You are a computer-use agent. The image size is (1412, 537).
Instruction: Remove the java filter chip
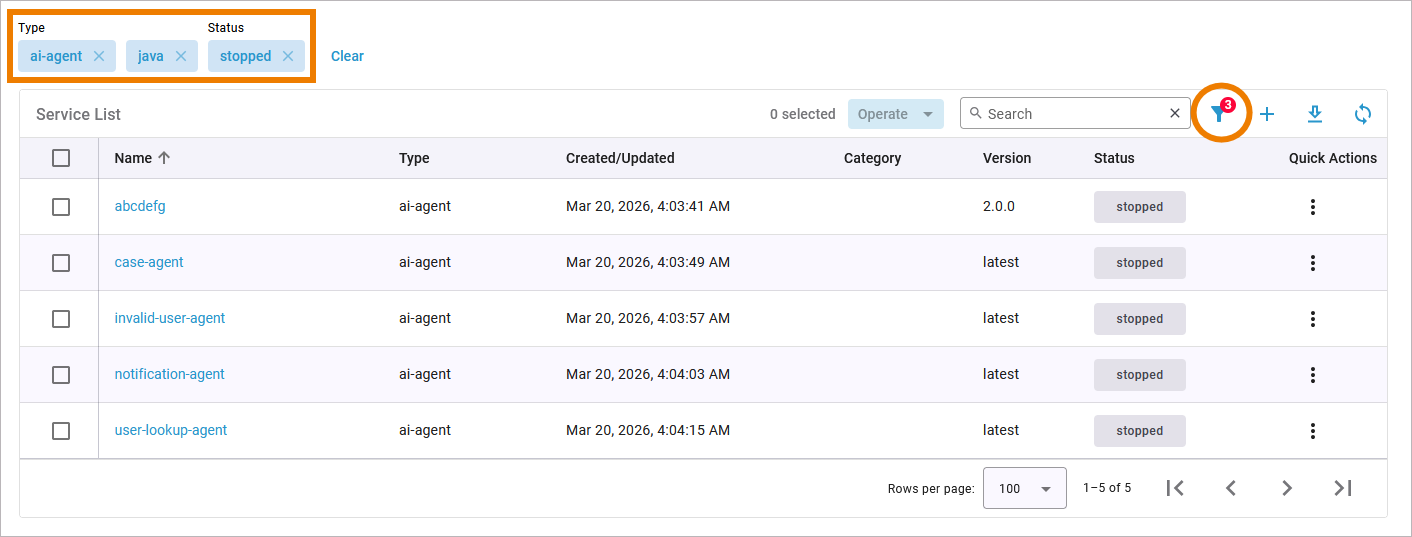point(181,56)
